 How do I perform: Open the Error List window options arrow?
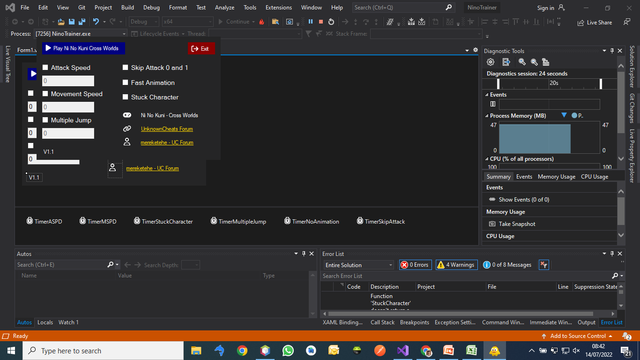coord(604,253)
